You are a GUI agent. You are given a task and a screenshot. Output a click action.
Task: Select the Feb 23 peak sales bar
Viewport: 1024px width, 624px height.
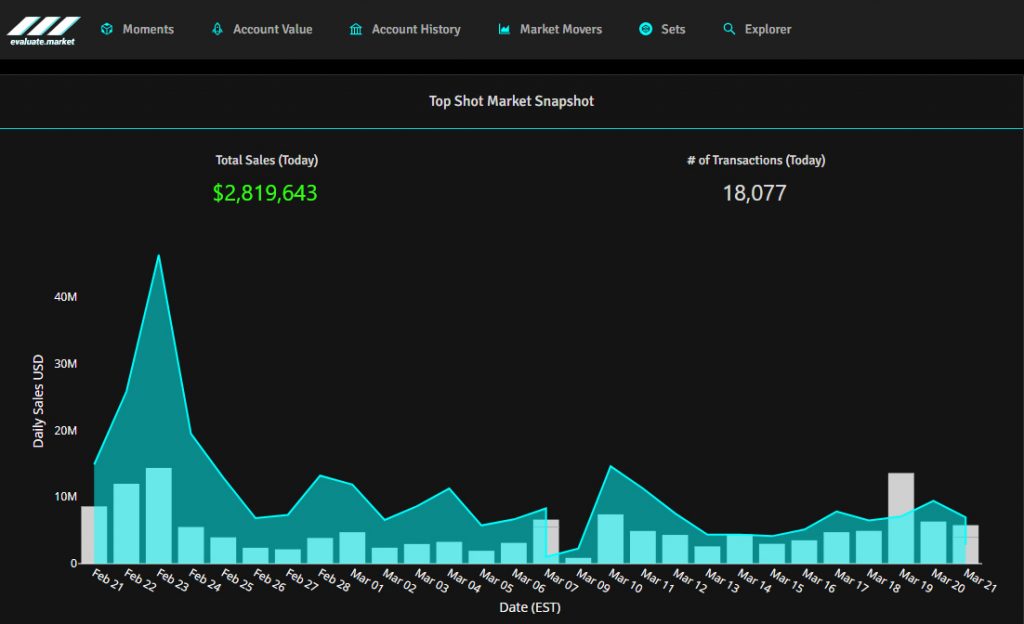159,515
